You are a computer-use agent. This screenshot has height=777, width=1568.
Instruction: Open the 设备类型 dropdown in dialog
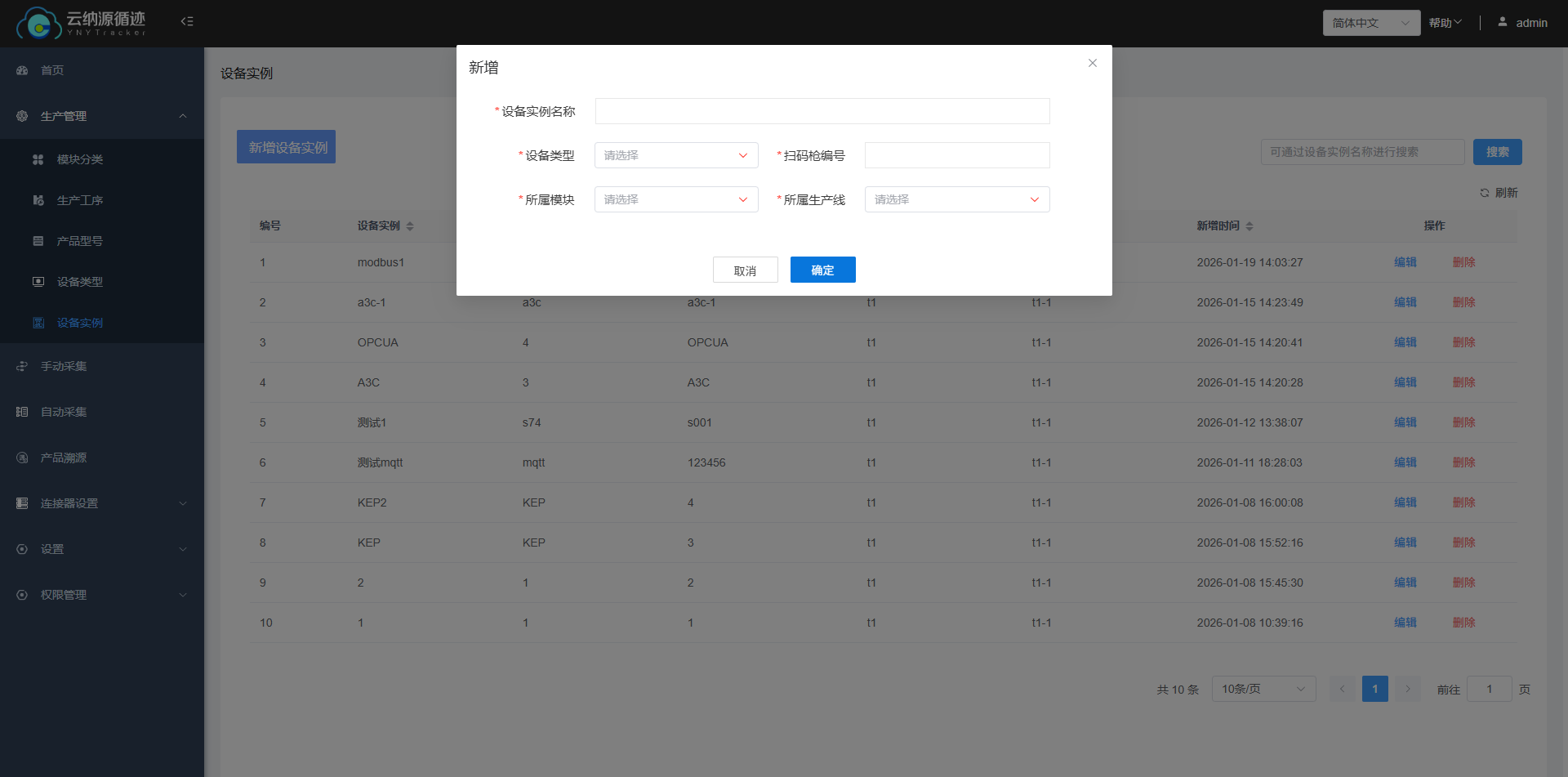(675, 155)
